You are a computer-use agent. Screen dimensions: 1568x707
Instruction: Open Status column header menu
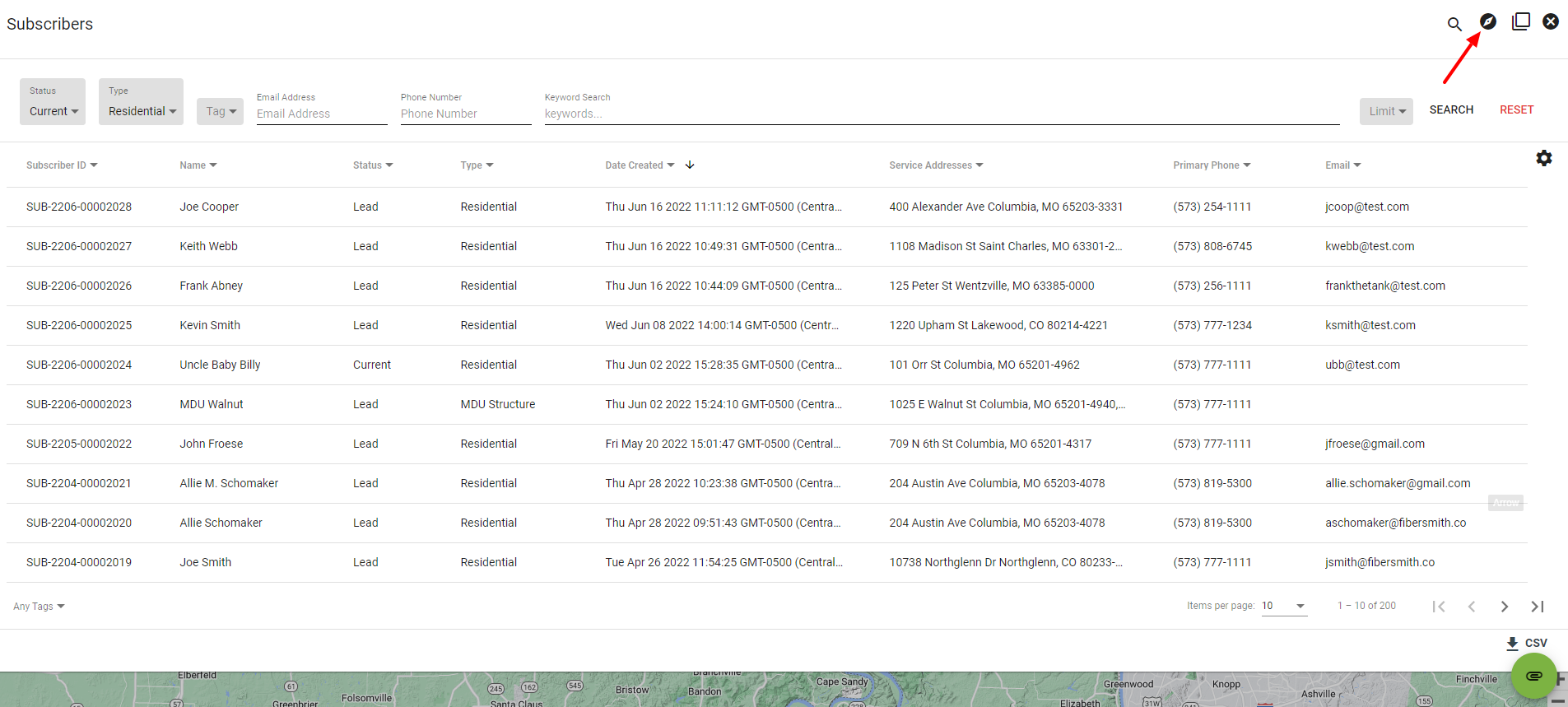(373, 165)
